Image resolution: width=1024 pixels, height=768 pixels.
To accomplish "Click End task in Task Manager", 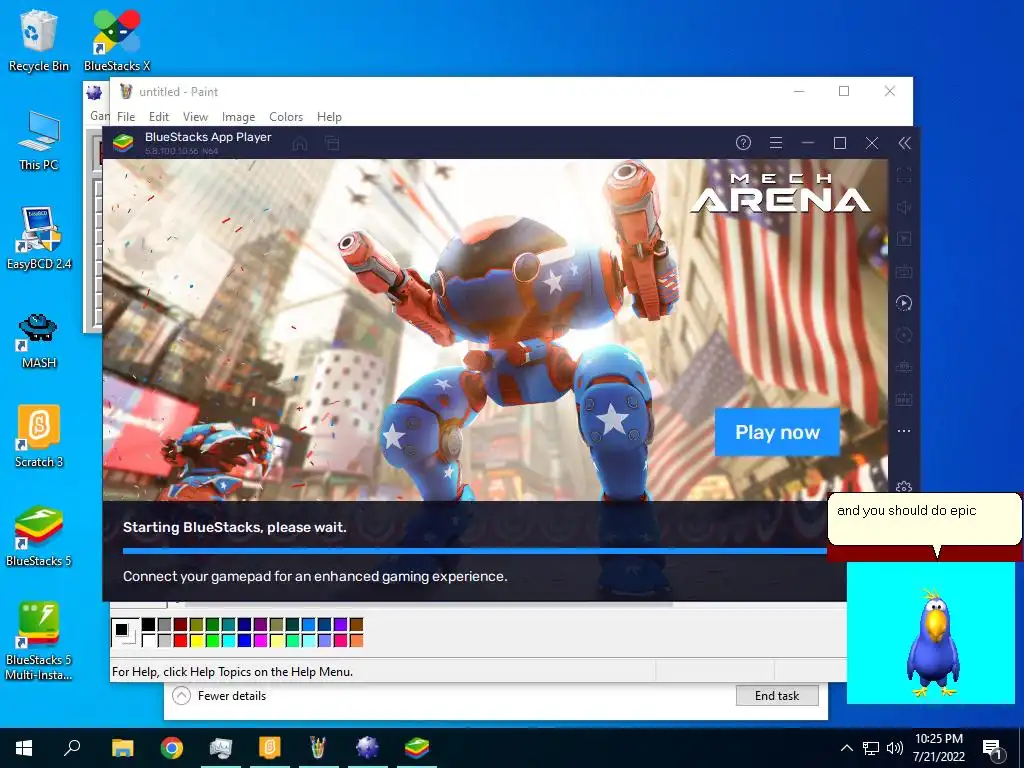I will tap(777, 696).
